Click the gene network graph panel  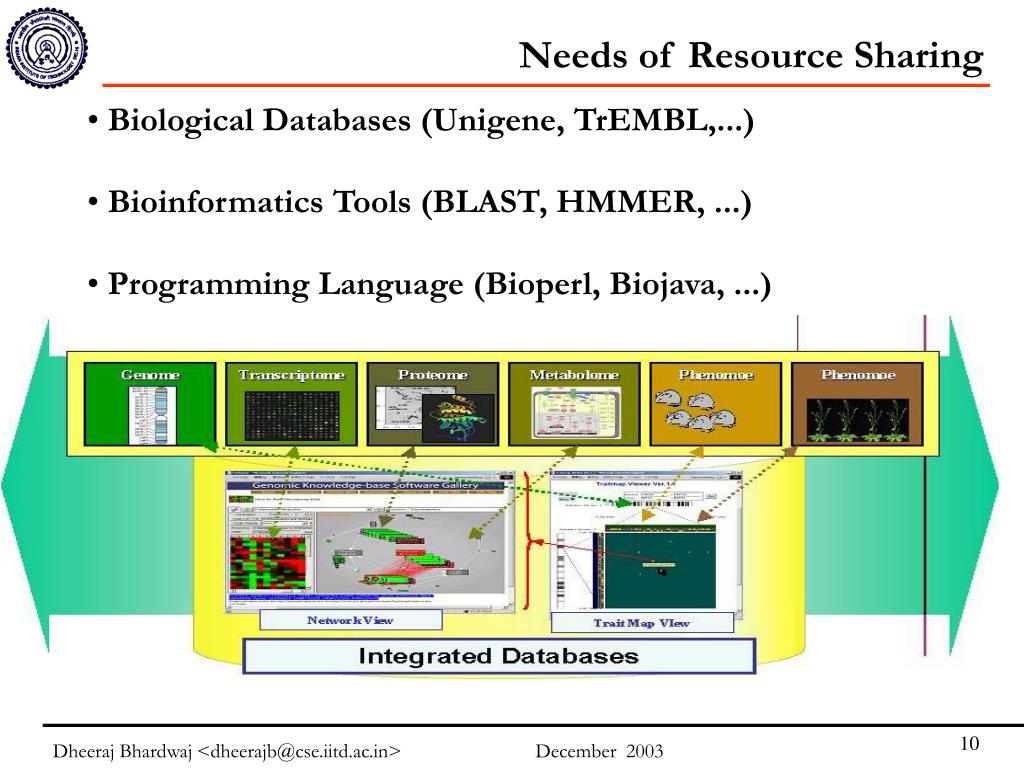tap(410, 552)
